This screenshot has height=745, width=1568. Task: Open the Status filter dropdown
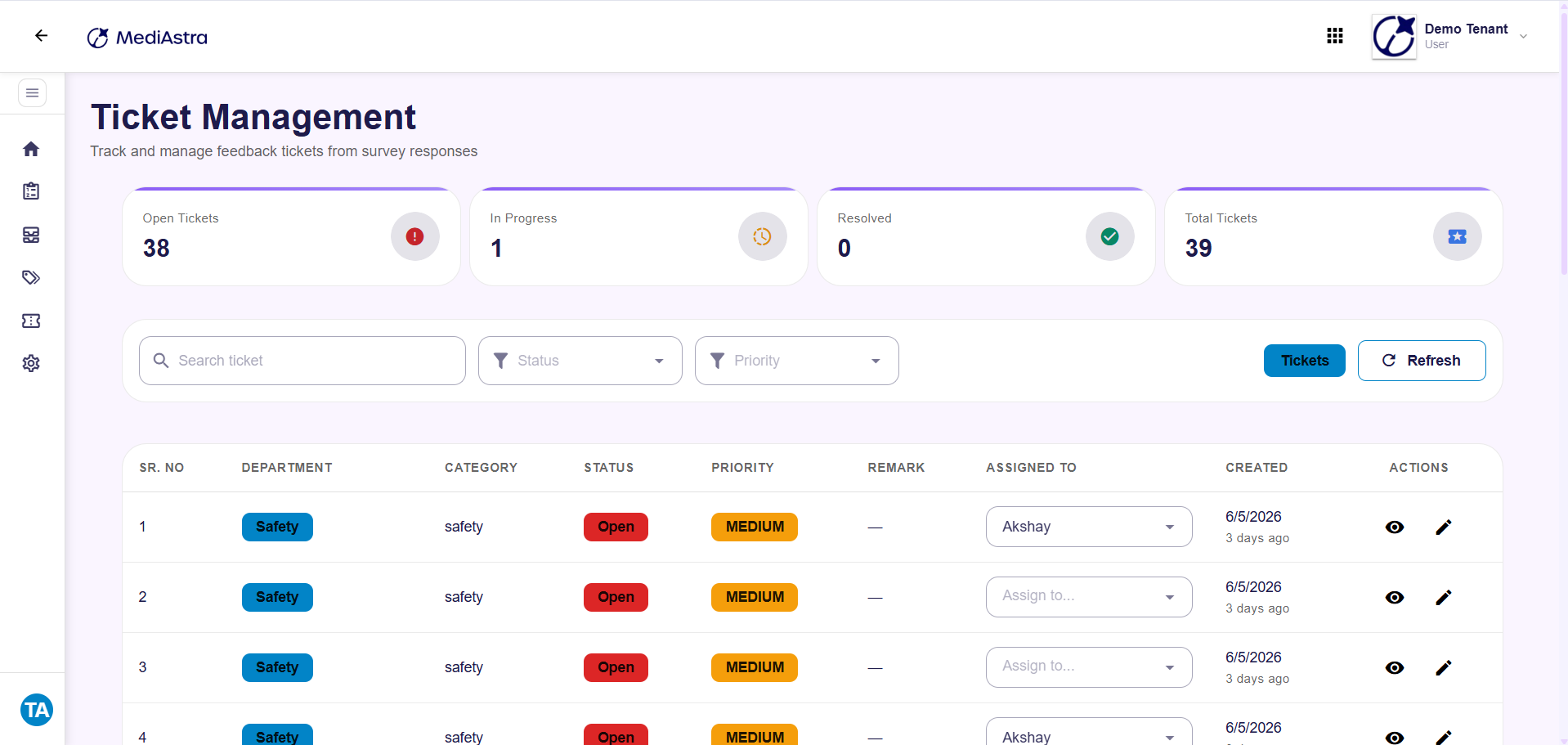(x=580, y=361)
